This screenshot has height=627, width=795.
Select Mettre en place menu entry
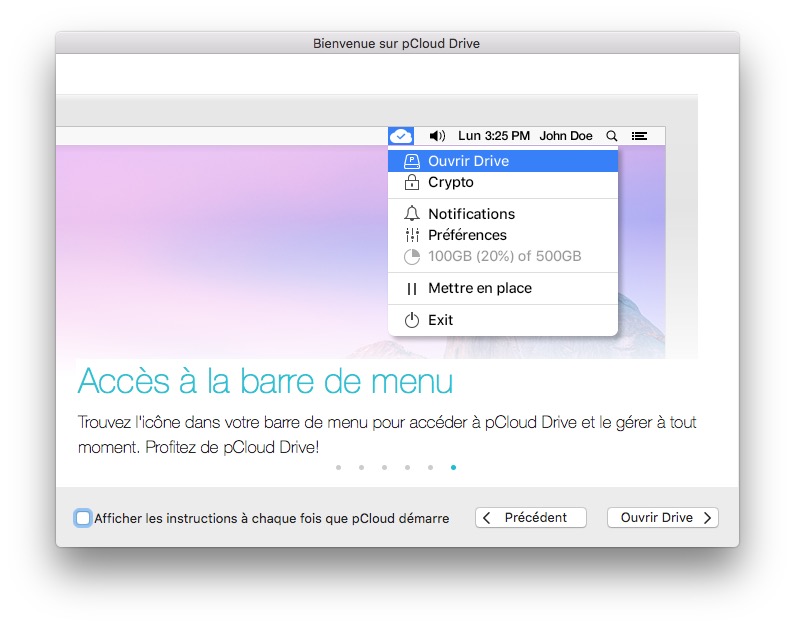click(x=503, y=288)
